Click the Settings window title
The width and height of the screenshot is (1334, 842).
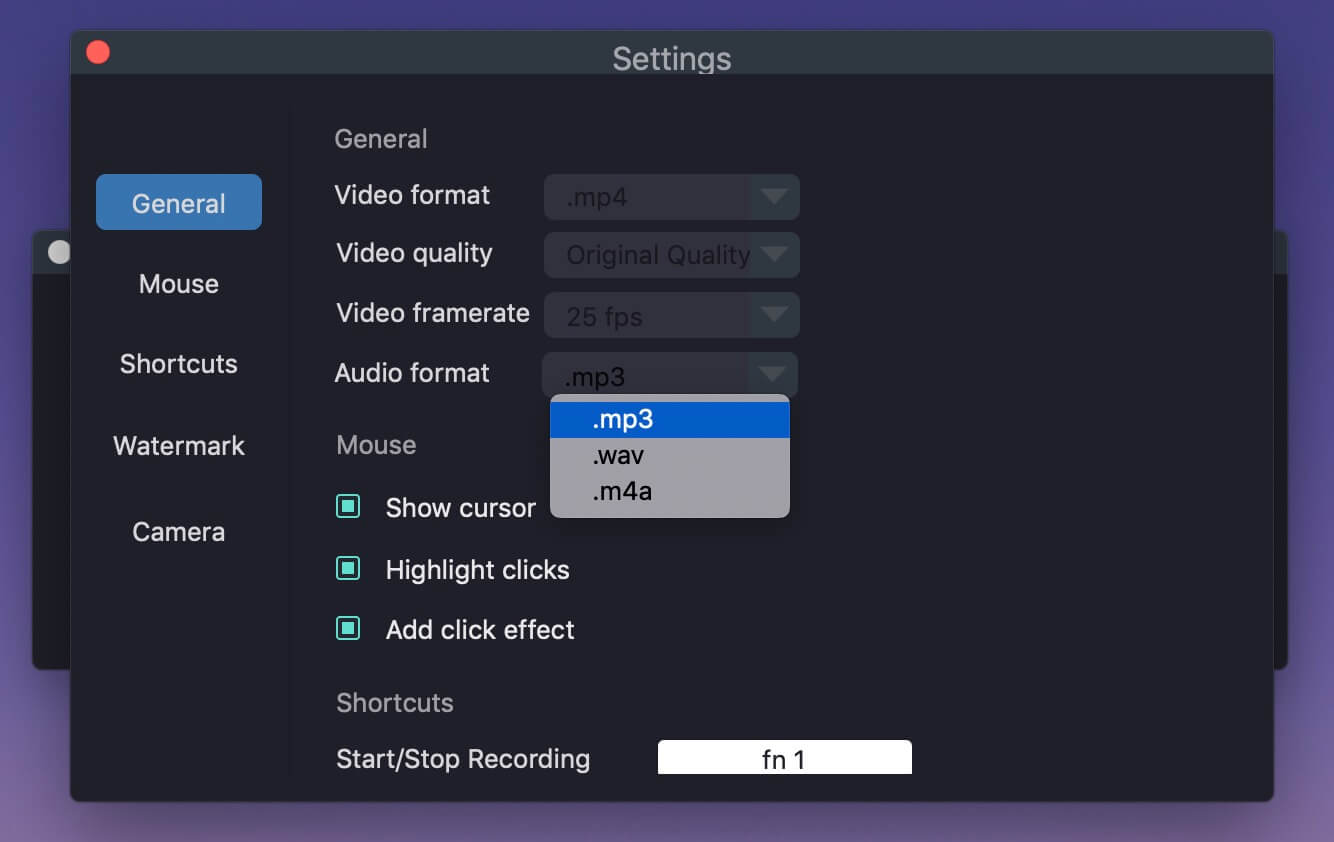pos(672,58)
